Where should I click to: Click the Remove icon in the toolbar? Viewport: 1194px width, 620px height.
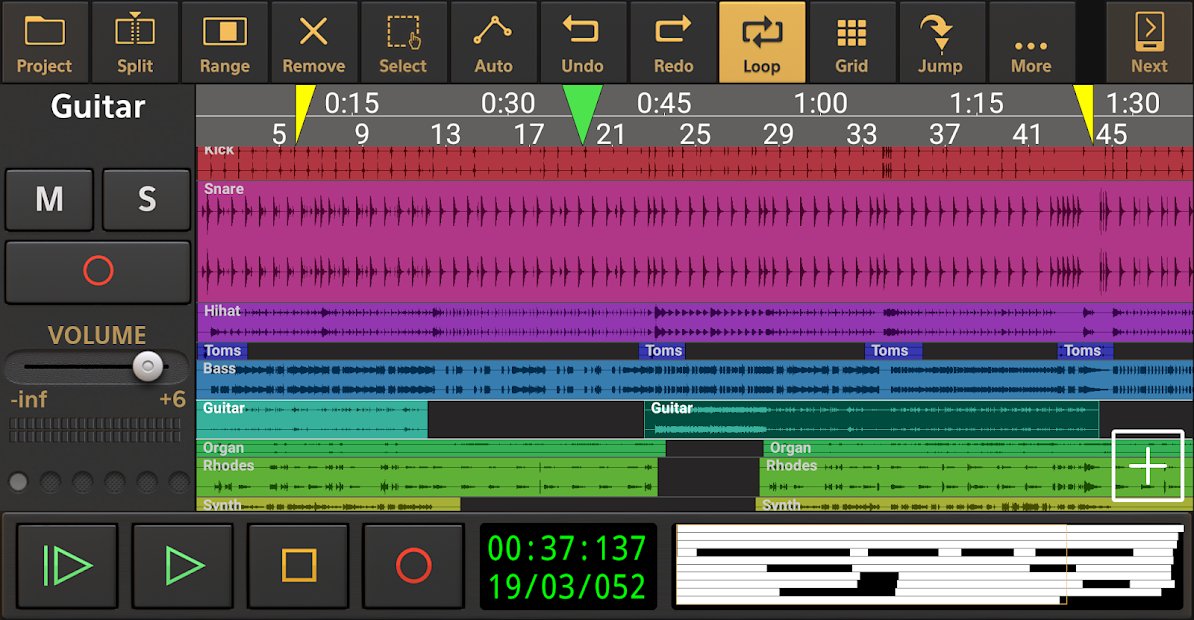[314, 40]
